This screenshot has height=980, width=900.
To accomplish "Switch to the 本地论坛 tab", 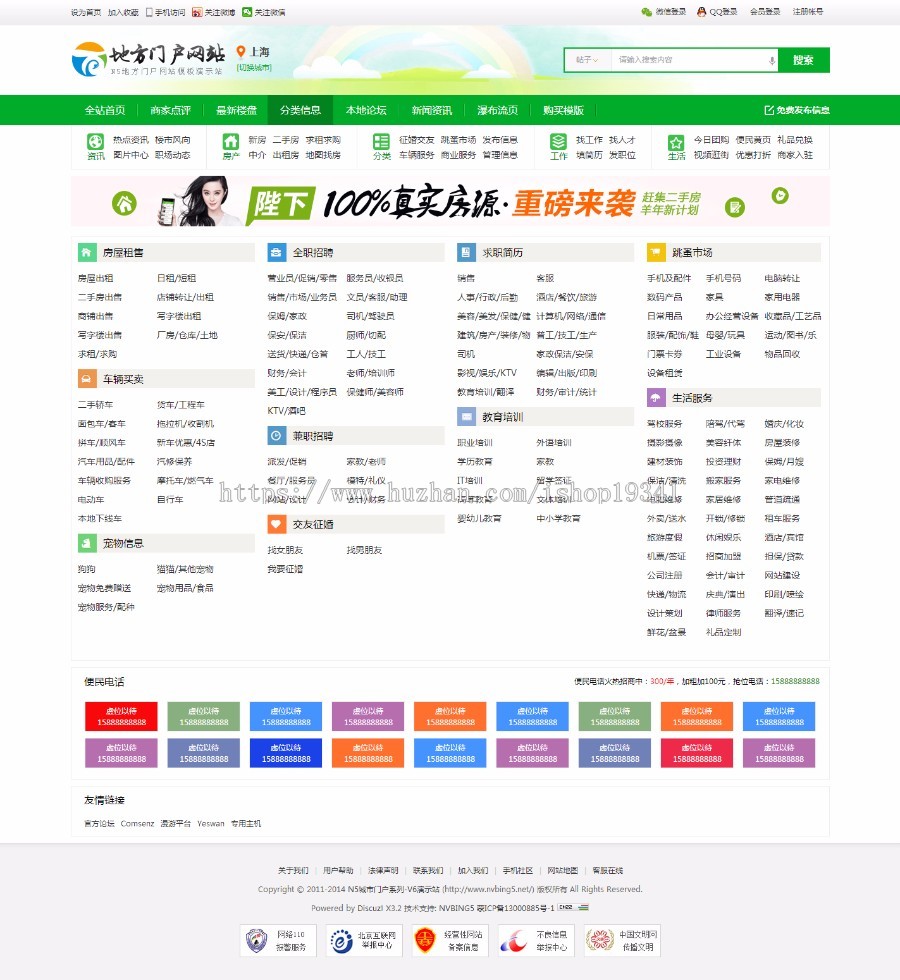I will pos(367,110).
